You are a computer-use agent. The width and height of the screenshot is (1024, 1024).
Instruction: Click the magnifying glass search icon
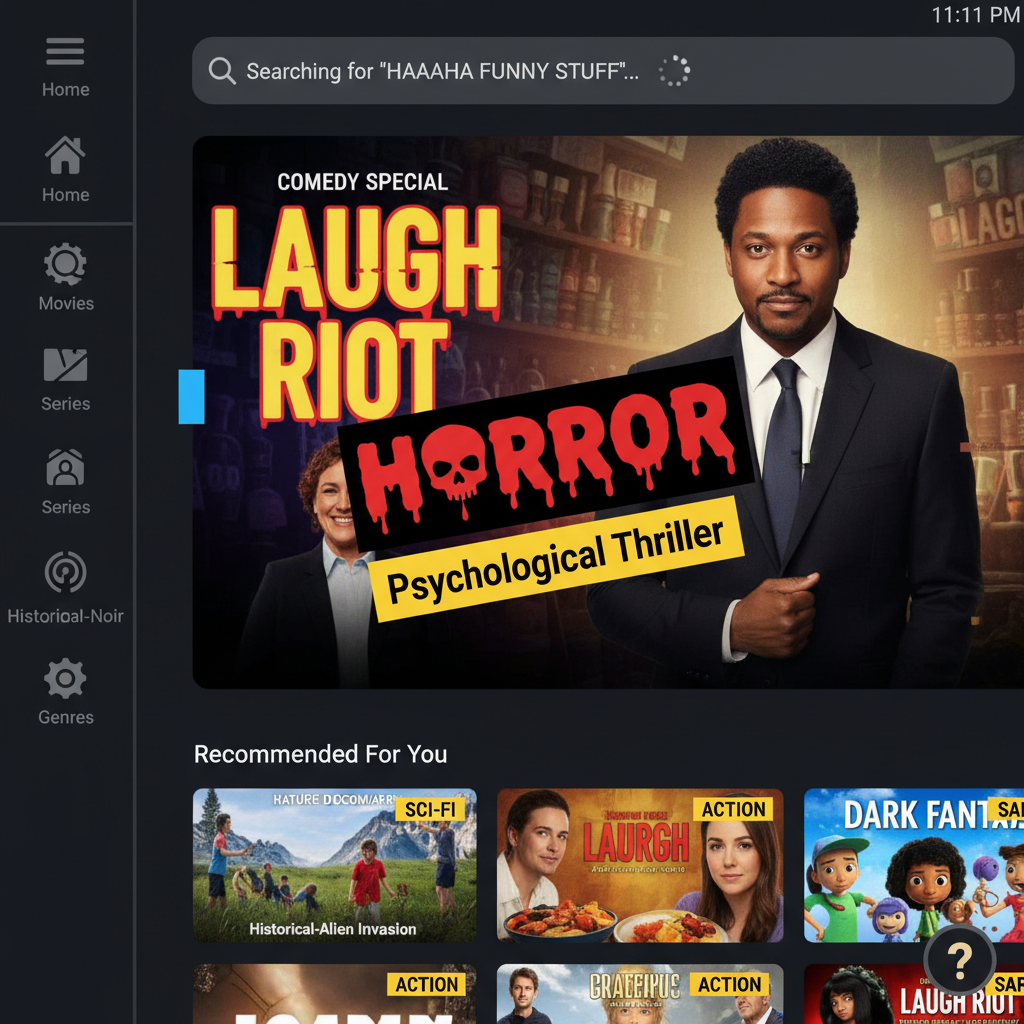[222, 71]
